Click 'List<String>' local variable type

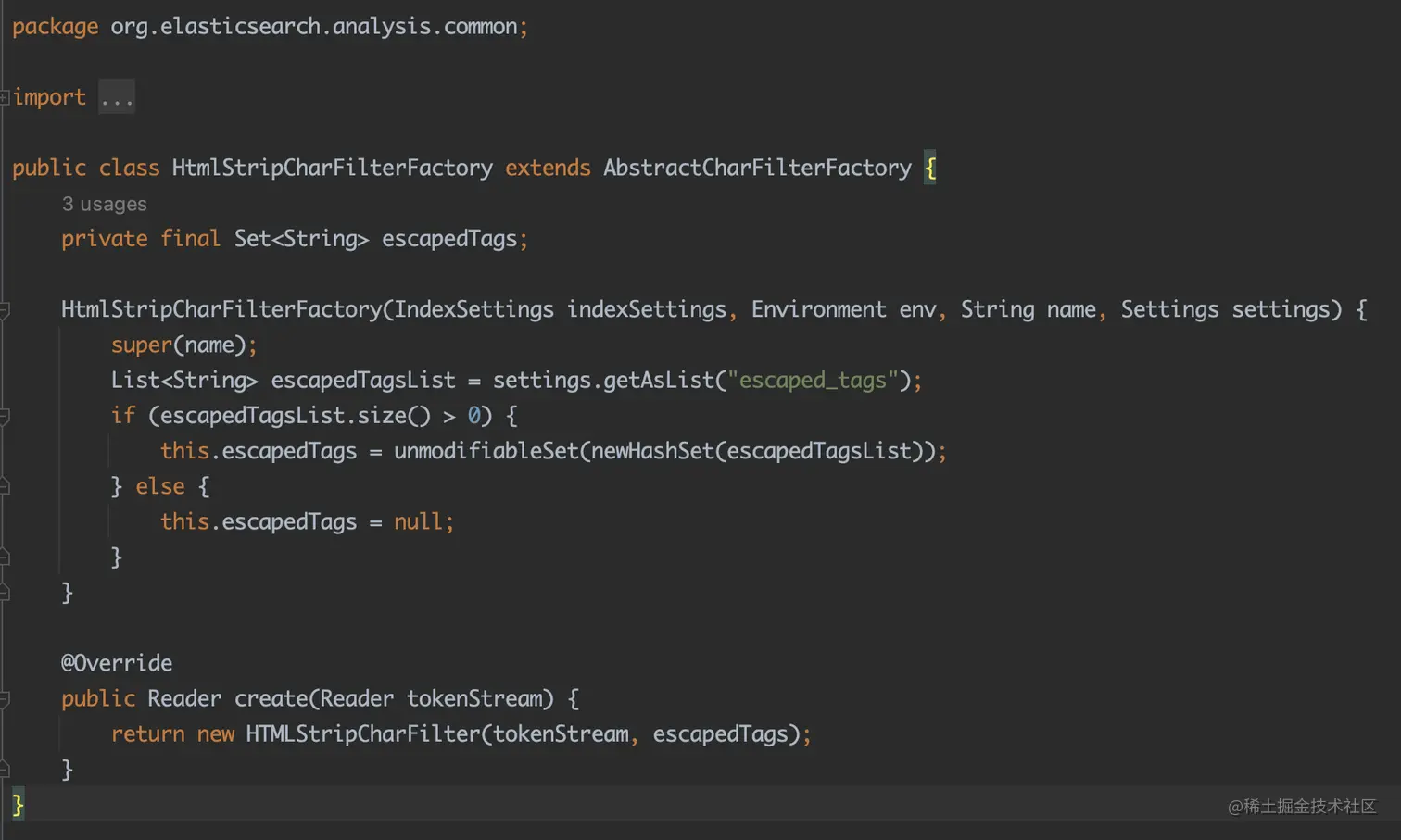(x=184, y=381)
